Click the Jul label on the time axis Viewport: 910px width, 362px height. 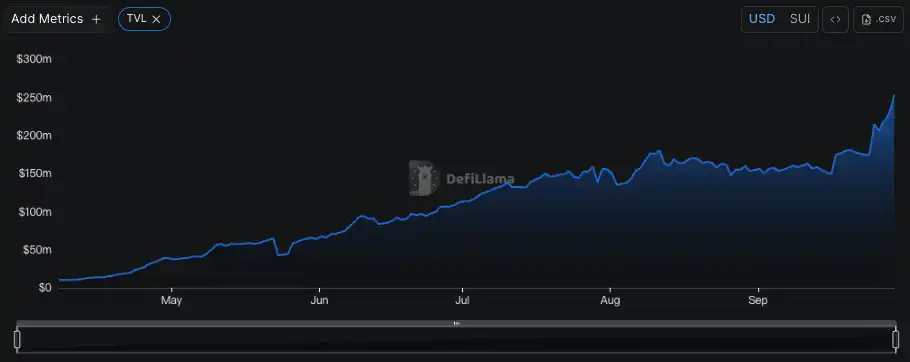[462, 301]
